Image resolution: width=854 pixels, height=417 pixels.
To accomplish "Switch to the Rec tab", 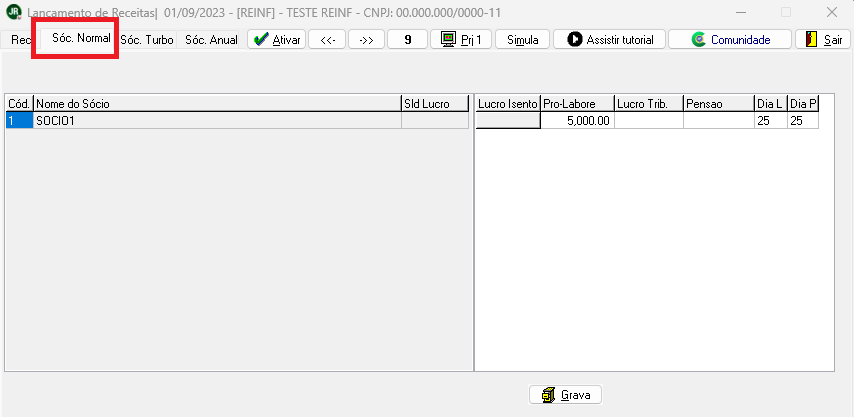I will tap(20, 40).
